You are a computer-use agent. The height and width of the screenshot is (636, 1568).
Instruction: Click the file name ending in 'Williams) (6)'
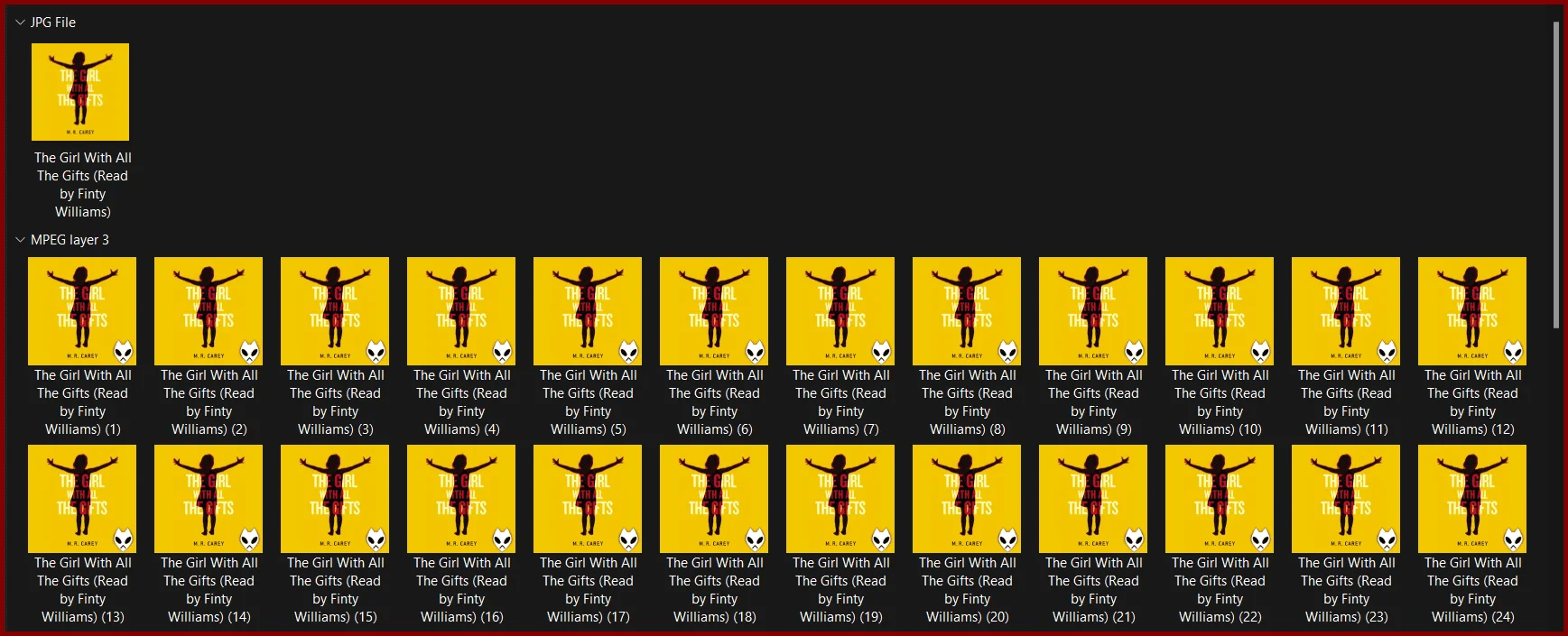click(x=715, y=402)
